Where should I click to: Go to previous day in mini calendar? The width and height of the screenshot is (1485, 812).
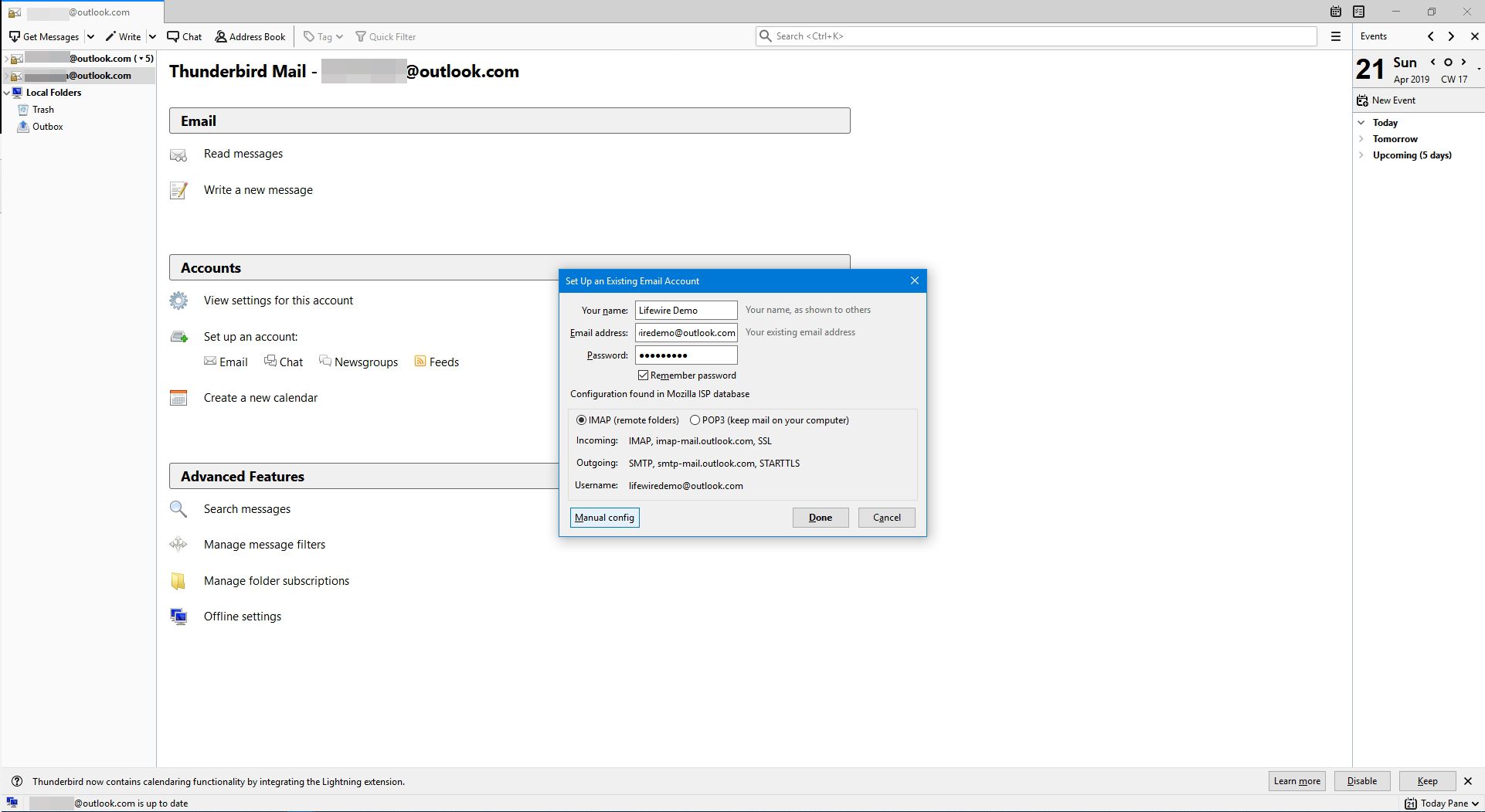tap(1433, 62)
